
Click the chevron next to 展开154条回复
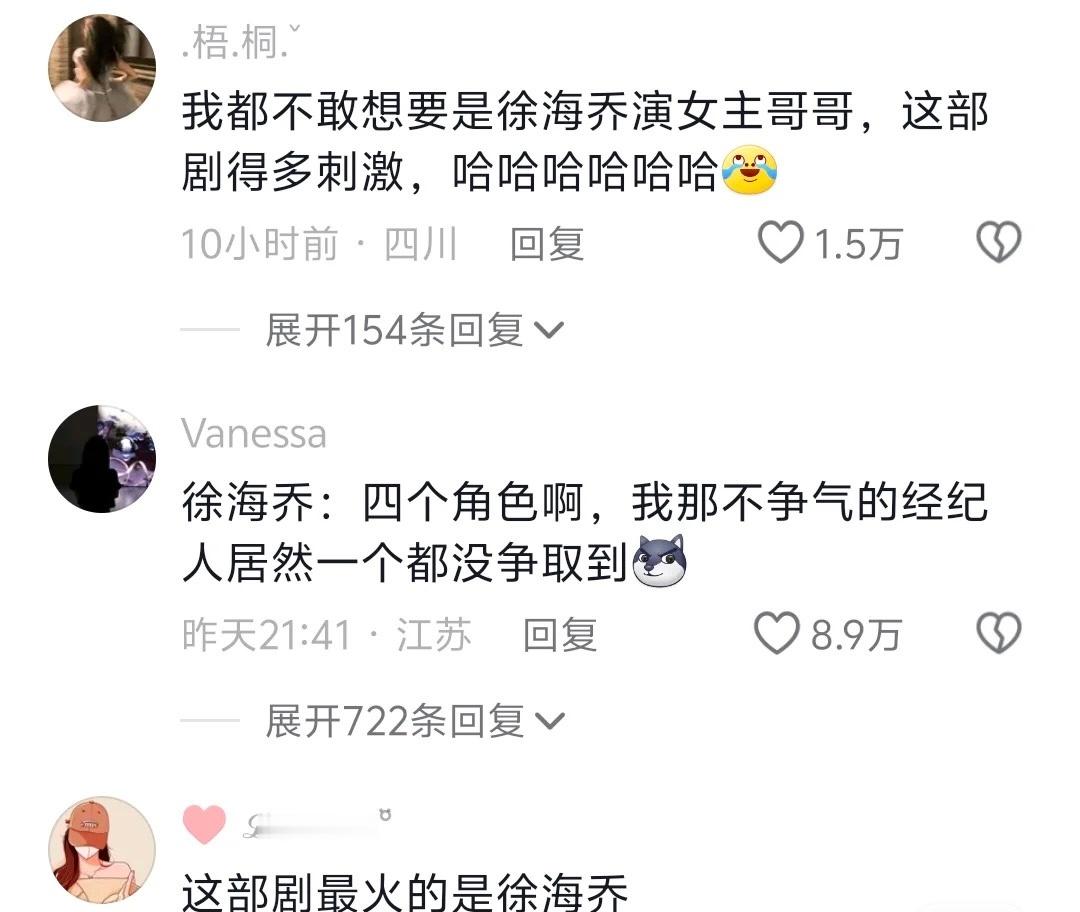[x=550, y=331]
